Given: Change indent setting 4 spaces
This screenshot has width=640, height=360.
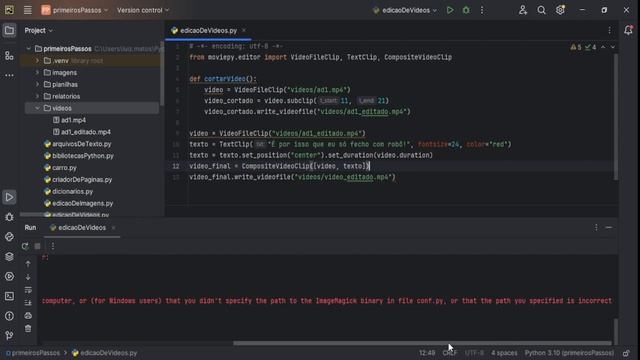Looking at the screenshot, I should pos(504,353).
